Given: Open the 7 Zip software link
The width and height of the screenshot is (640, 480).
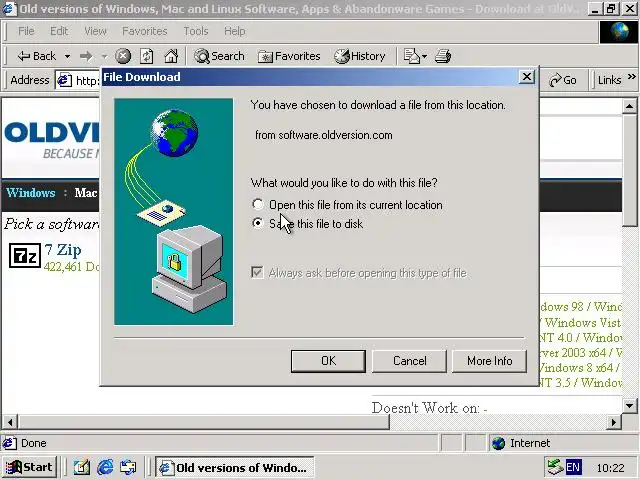Looking at the screenshot, I should click(63, 250).
